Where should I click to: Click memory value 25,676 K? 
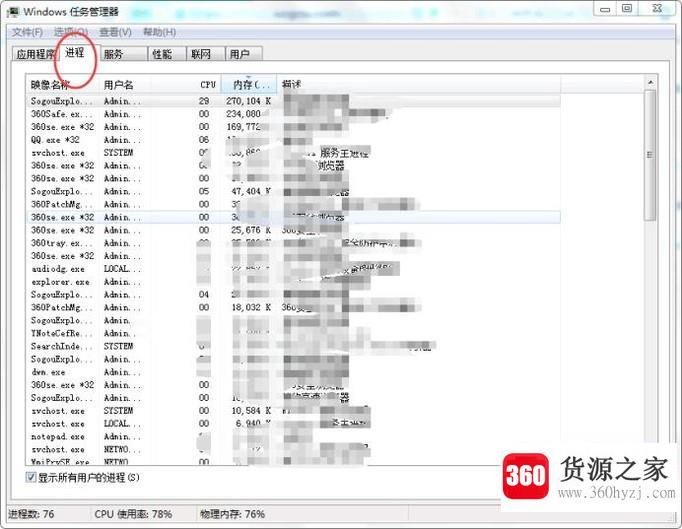point(251,230)
